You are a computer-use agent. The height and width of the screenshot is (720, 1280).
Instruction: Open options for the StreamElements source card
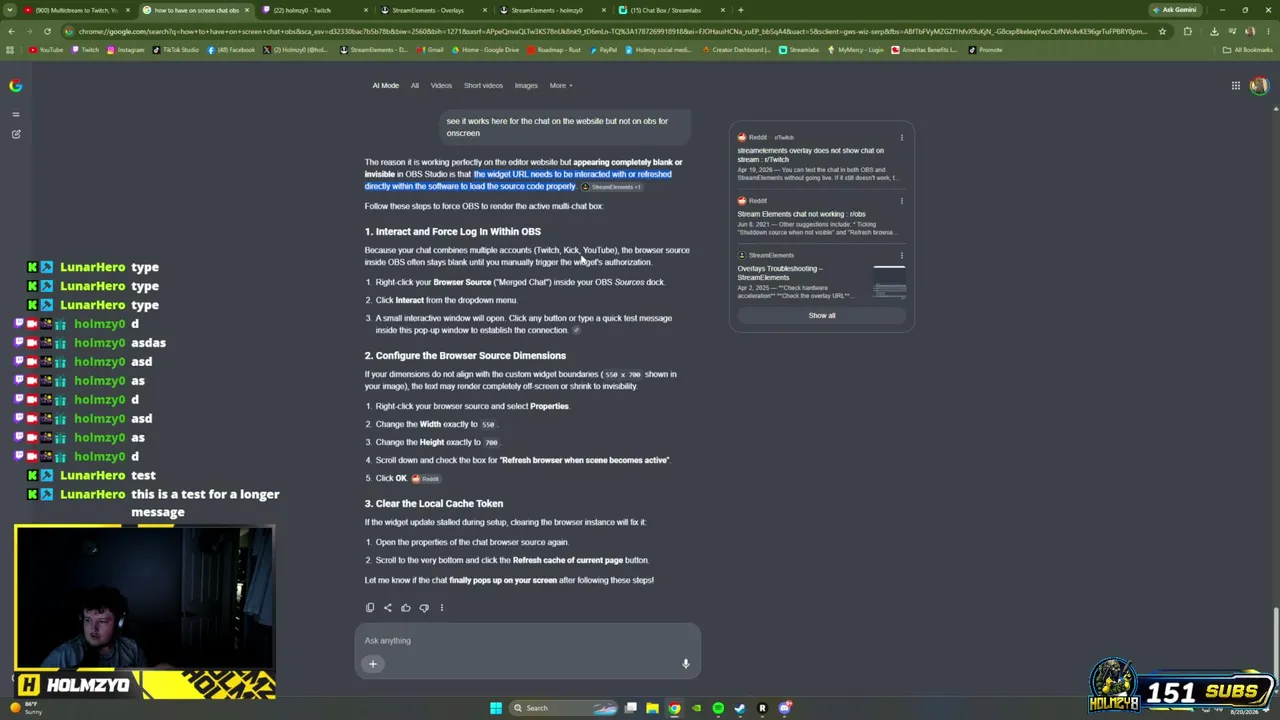point(901,255)
